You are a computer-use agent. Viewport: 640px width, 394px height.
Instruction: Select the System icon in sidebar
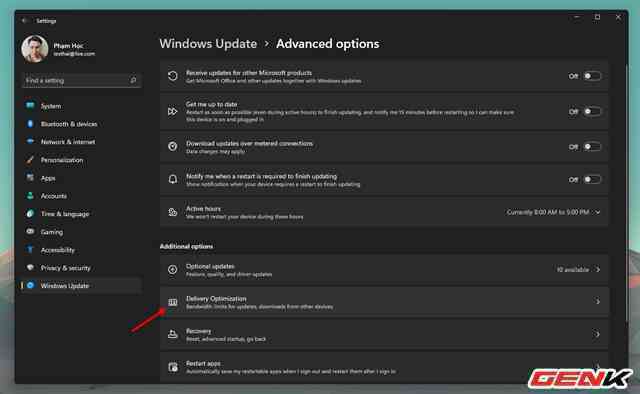(30, 106)
